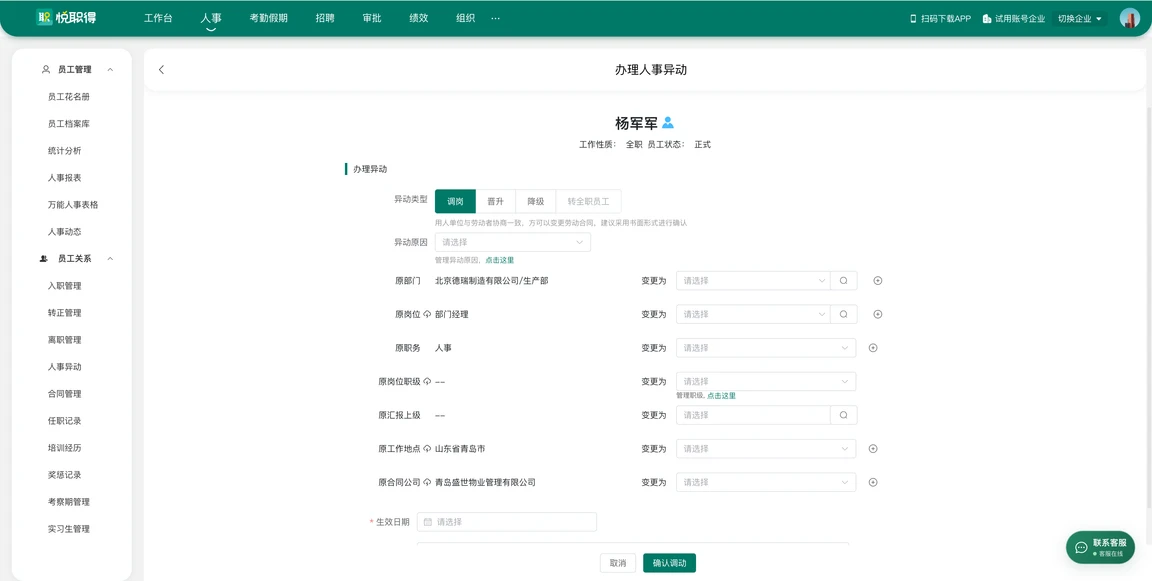
Task: Open position search via magnifier icon in 原岗位 row
Action: 843,314
